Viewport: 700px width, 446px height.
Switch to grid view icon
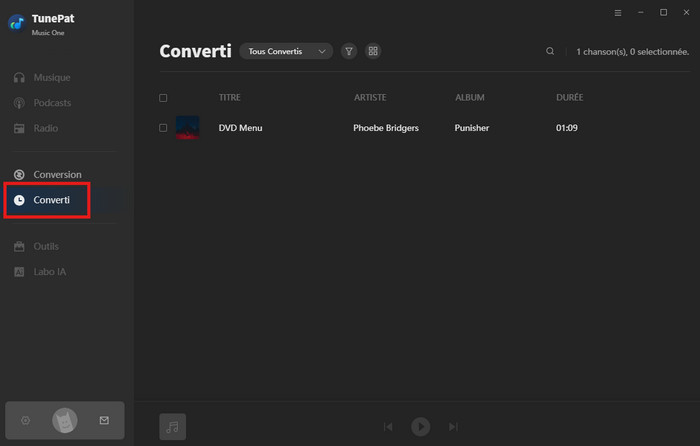[373, 51]
